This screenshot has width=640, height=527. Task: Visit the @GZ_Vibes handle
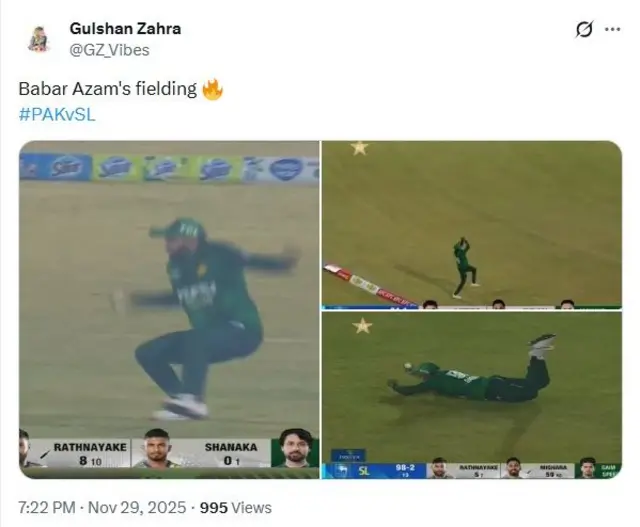pos(109,50)
